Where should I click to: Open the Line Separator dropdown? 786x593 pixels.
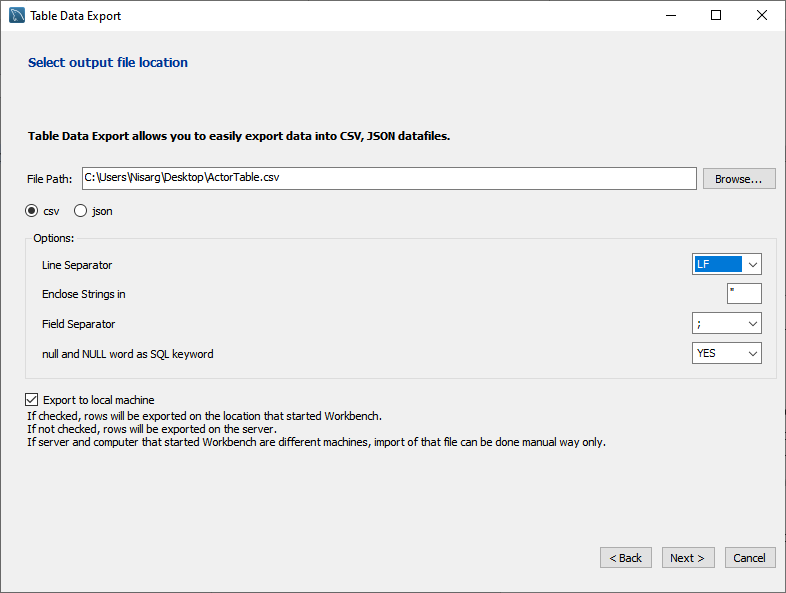(726, 265)
